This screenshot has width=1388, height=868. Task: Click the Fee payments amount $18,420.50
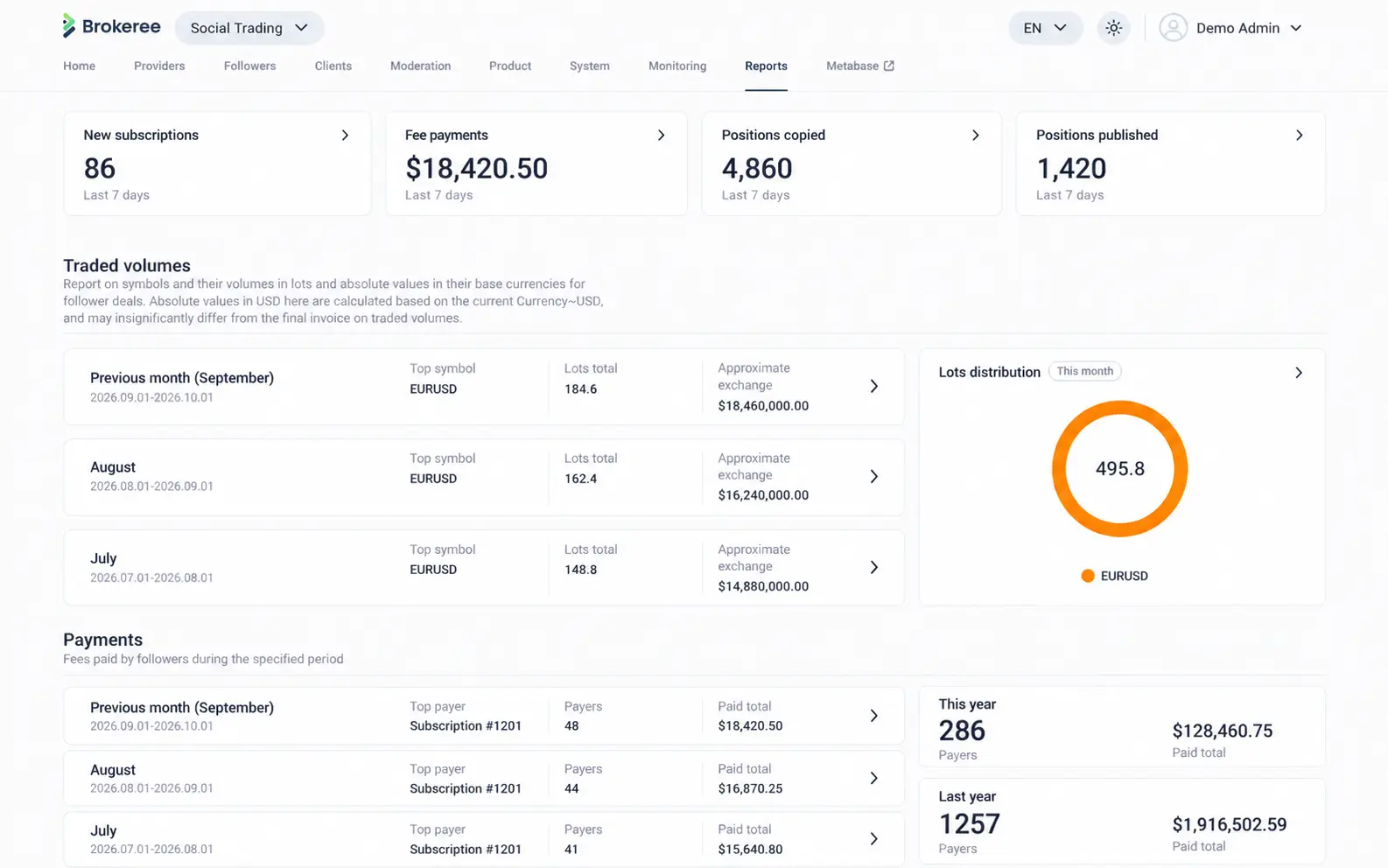tap(476, 168)
